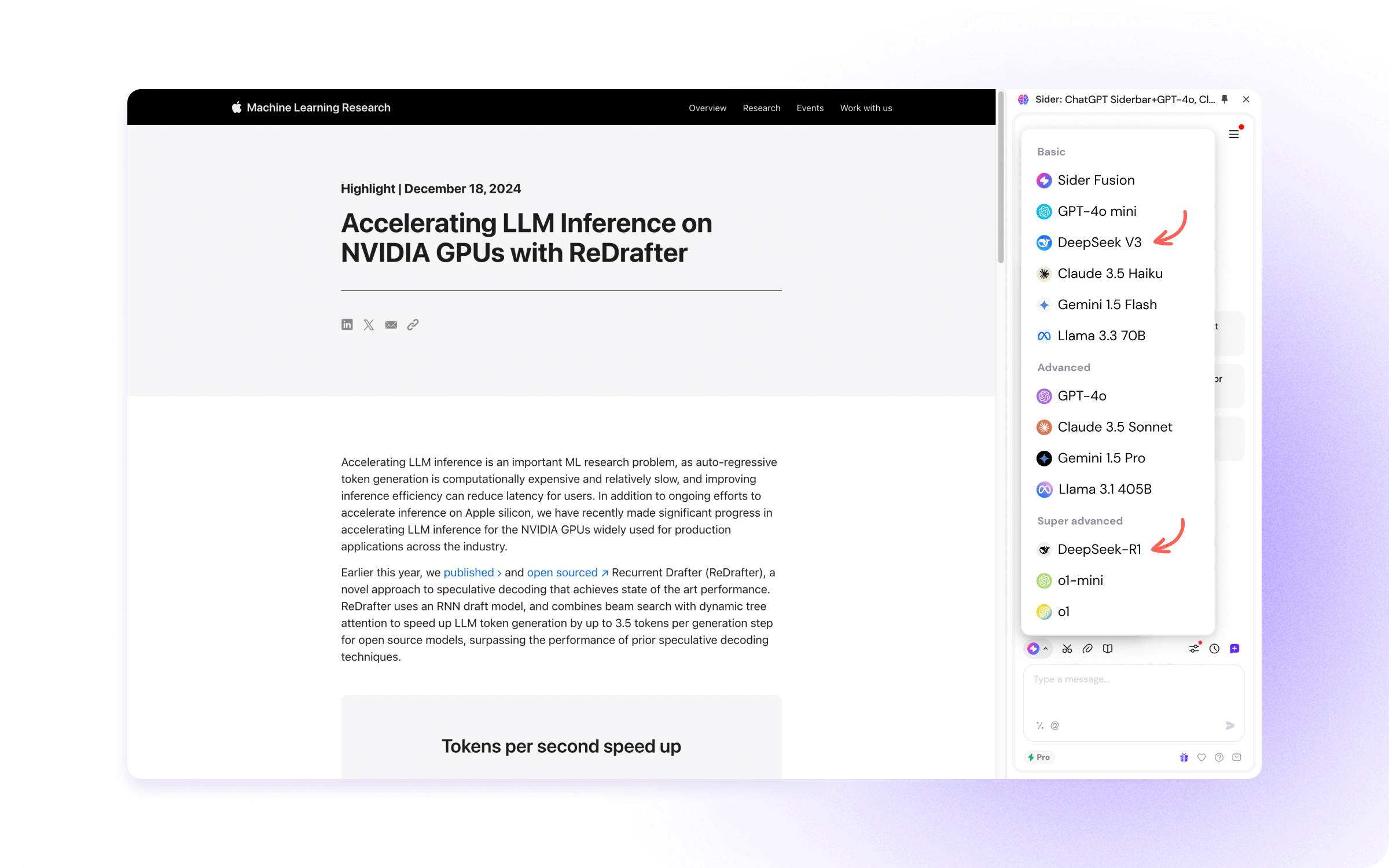The height and width of the screenshot is (868, 1389).
Task: Open the gift rewards icon
Action: [x=1184, y=757]
